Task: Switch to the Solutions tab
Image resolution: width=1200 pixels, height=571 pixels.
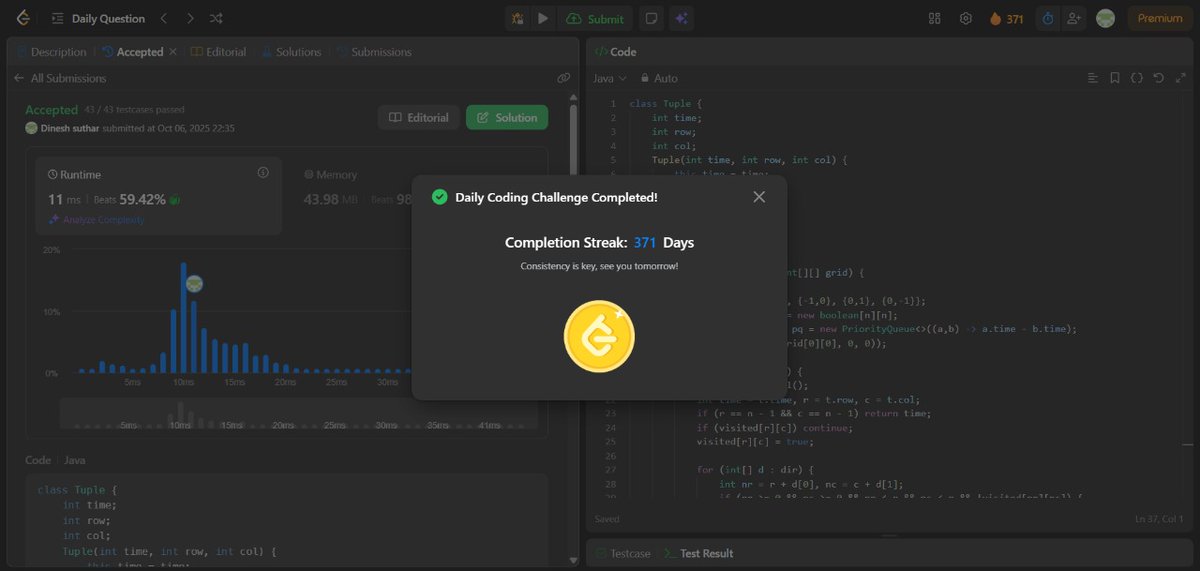Action: click(x=291, y=52)
